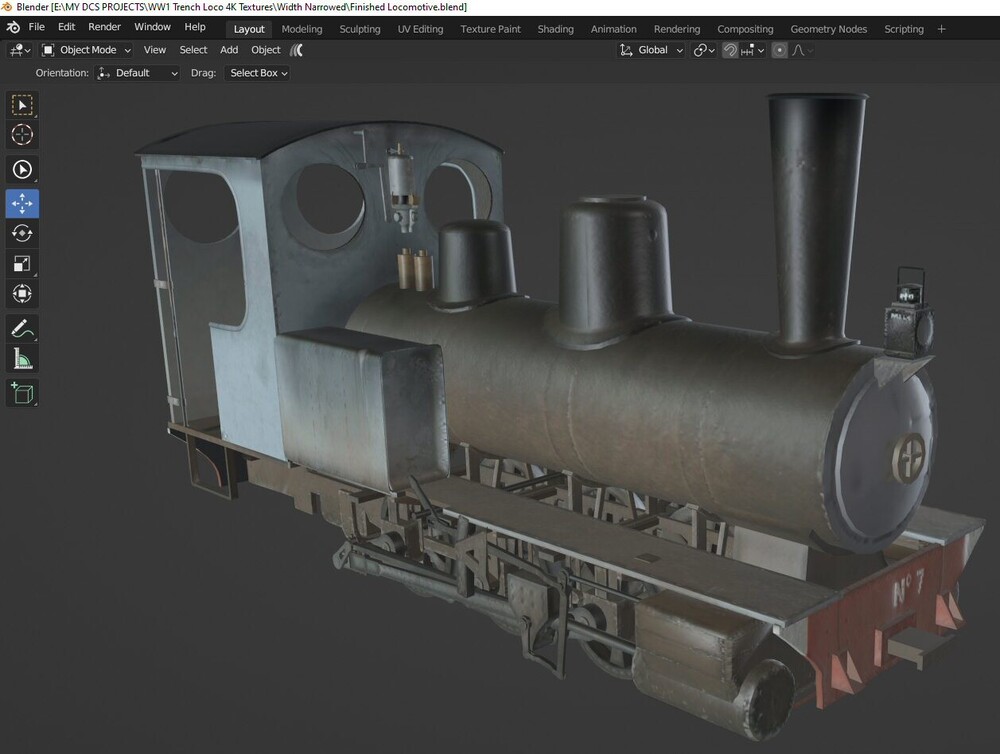This screenshot has height=754, width=1000.
Task: Switch to the Texture Paint workspace tab
Action: coord(490,29)
